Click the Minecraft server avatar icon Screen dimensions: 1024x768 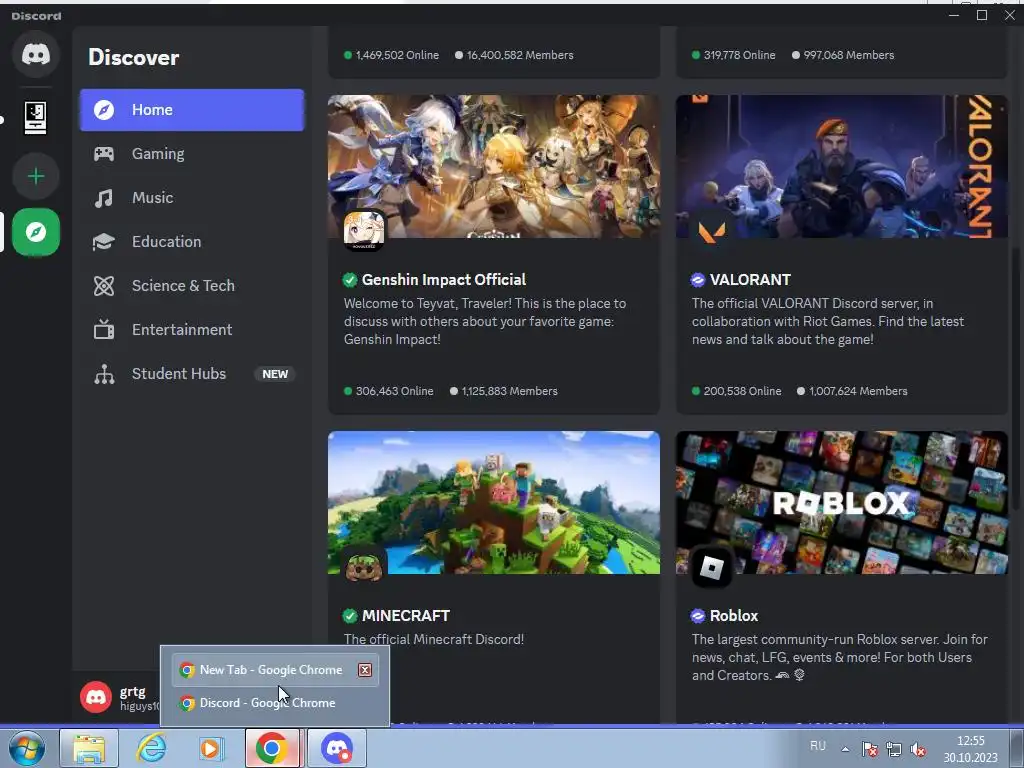pos(364,566)
